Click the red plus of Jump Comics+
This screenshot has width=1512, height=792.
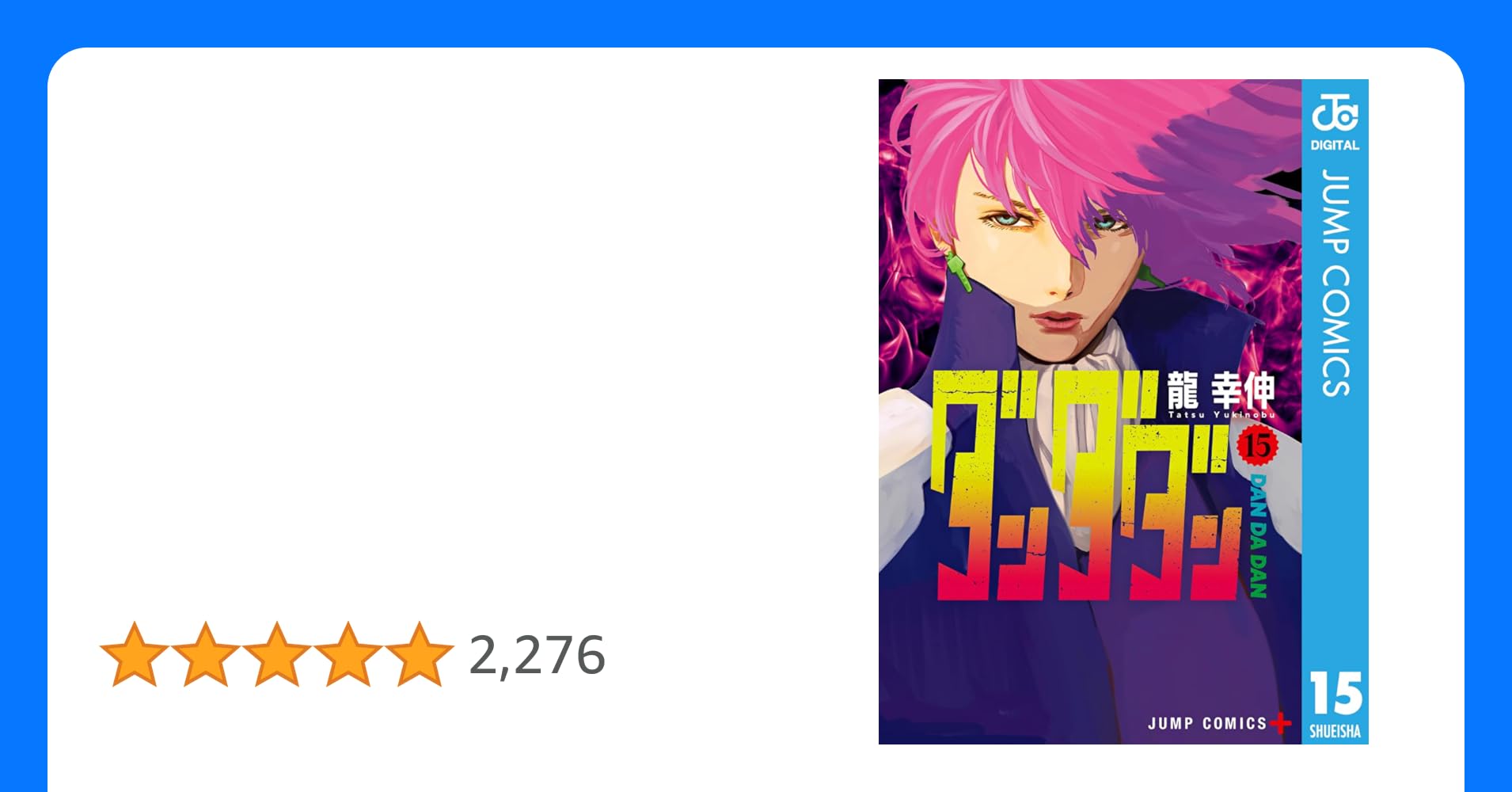pos(1280,723)
